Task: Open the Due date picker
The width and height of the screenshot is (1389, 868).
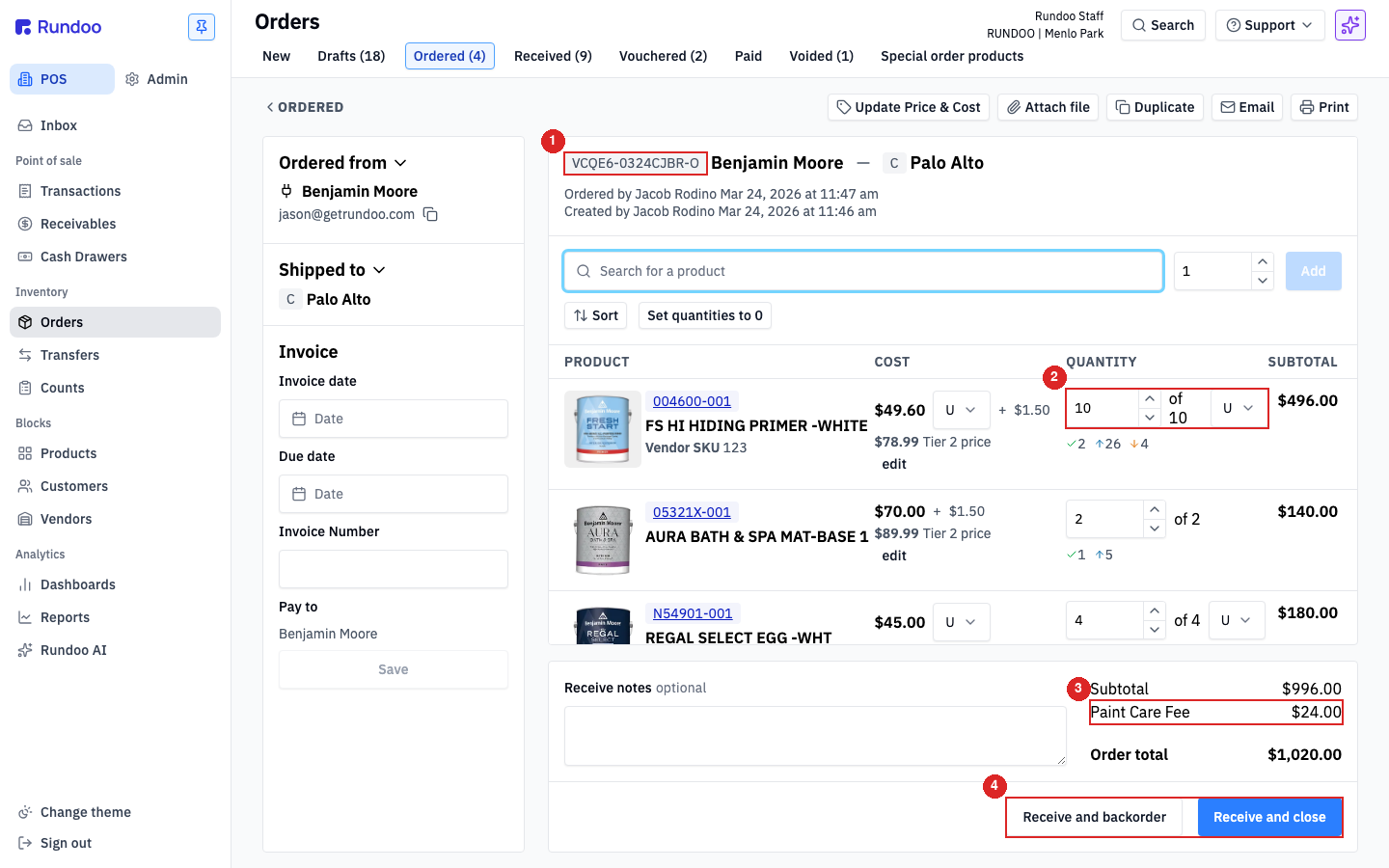Action: coord(394,494)
